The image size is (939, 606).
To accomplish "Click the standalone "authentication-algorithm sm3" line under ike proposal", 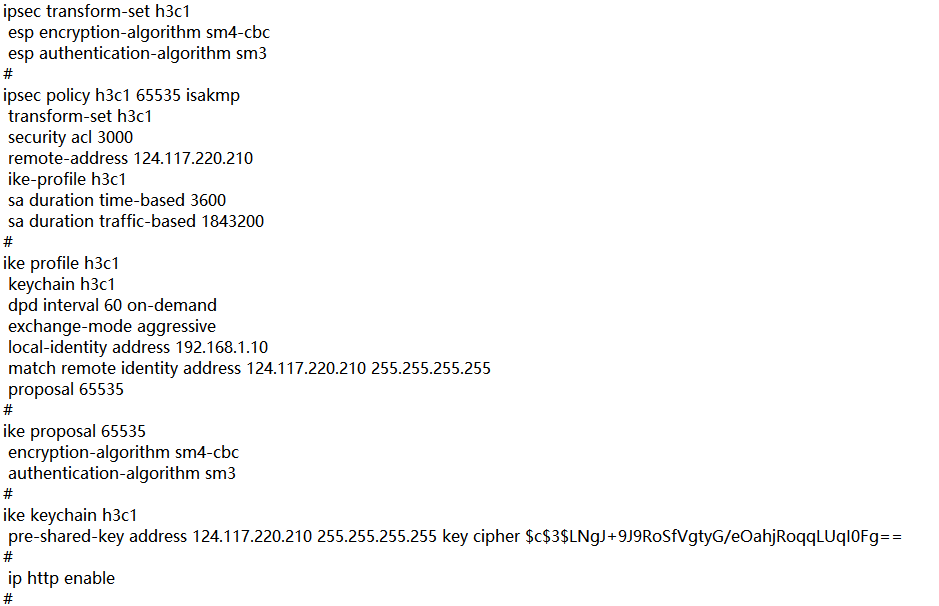I will point(122,473).
